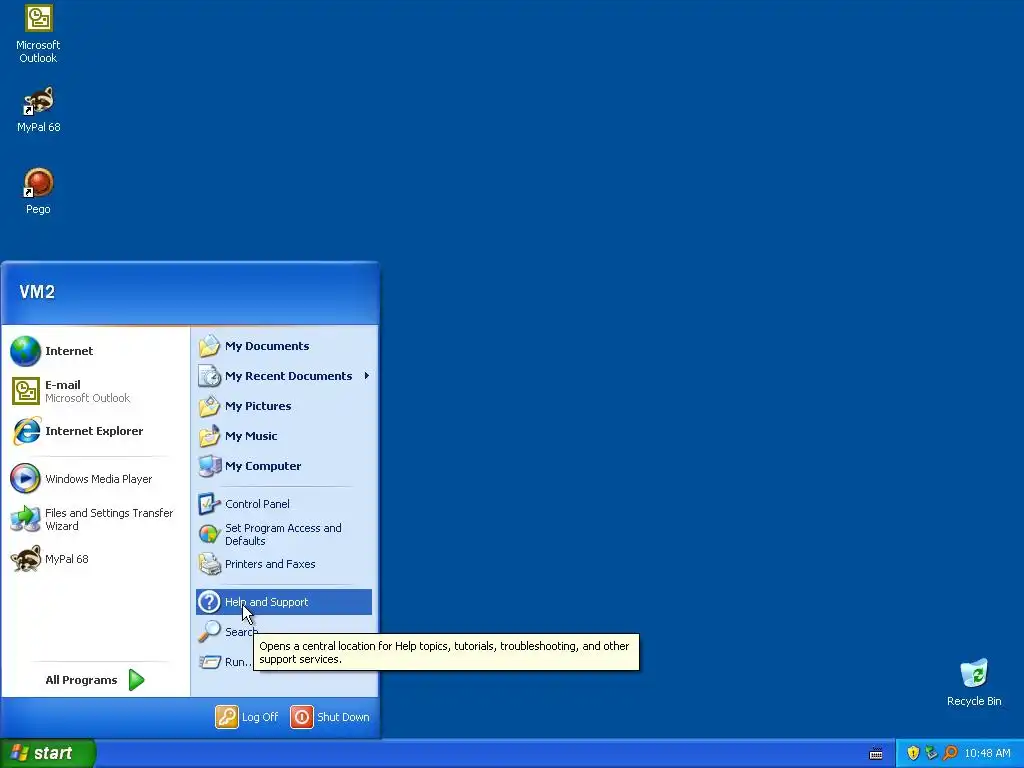Click the network connection tray icon

coord(931,753)
